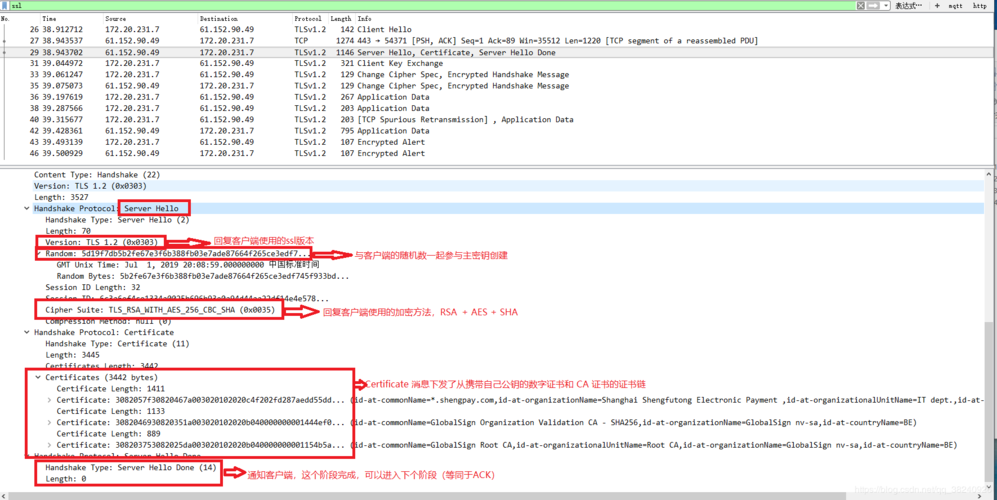
Task: Apply the display filter with the arrow icon
Action: coord(873,5)
